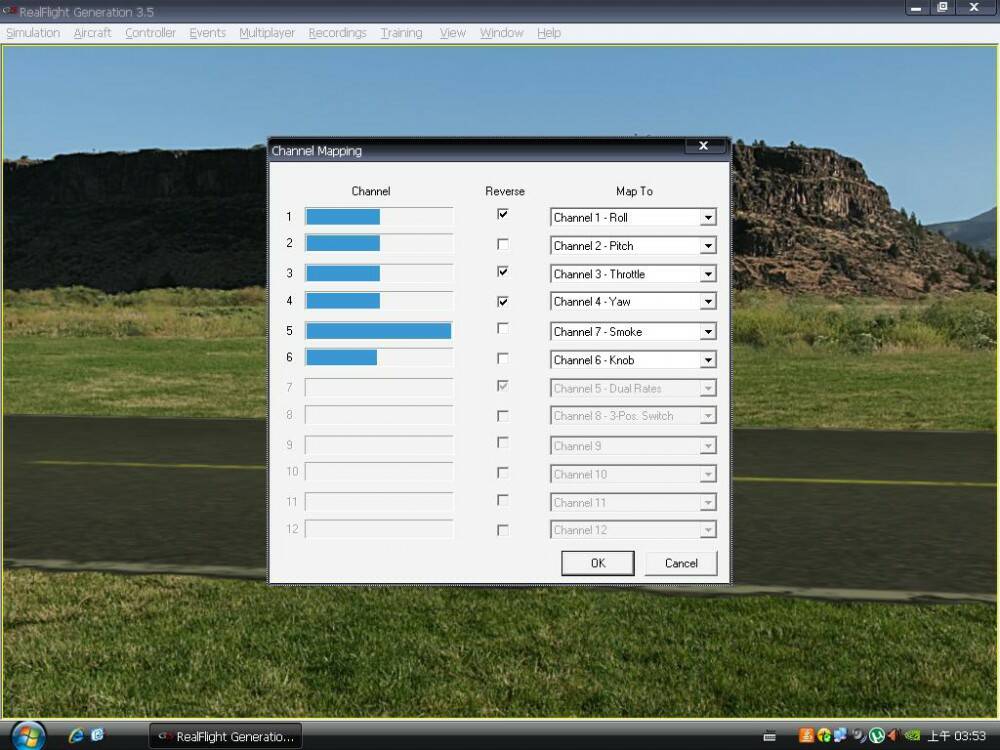
Task: Open the Channel 8 - 3-Pos. Switch dropdown
Action: pos(633,416)
